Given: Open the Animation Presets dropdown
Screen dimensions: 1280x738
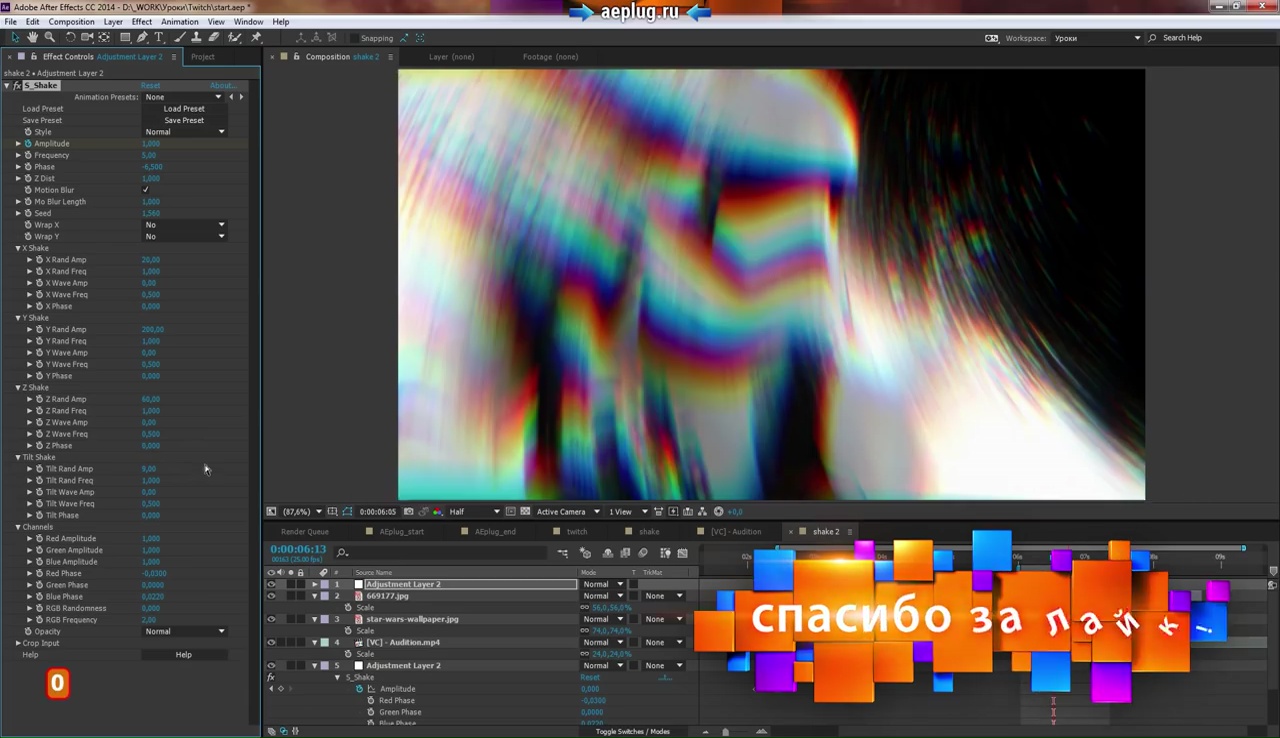Looking at the screenshot, I should (x=184, y=97).
